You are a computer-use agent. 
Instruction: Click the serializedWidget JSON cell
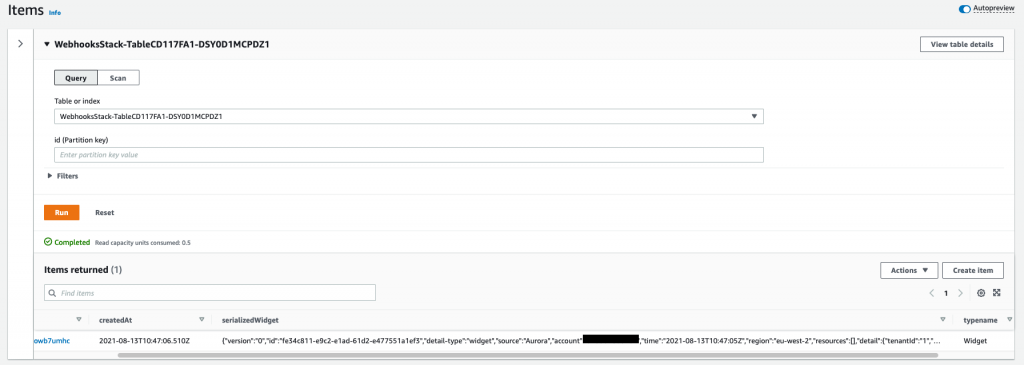582,341
